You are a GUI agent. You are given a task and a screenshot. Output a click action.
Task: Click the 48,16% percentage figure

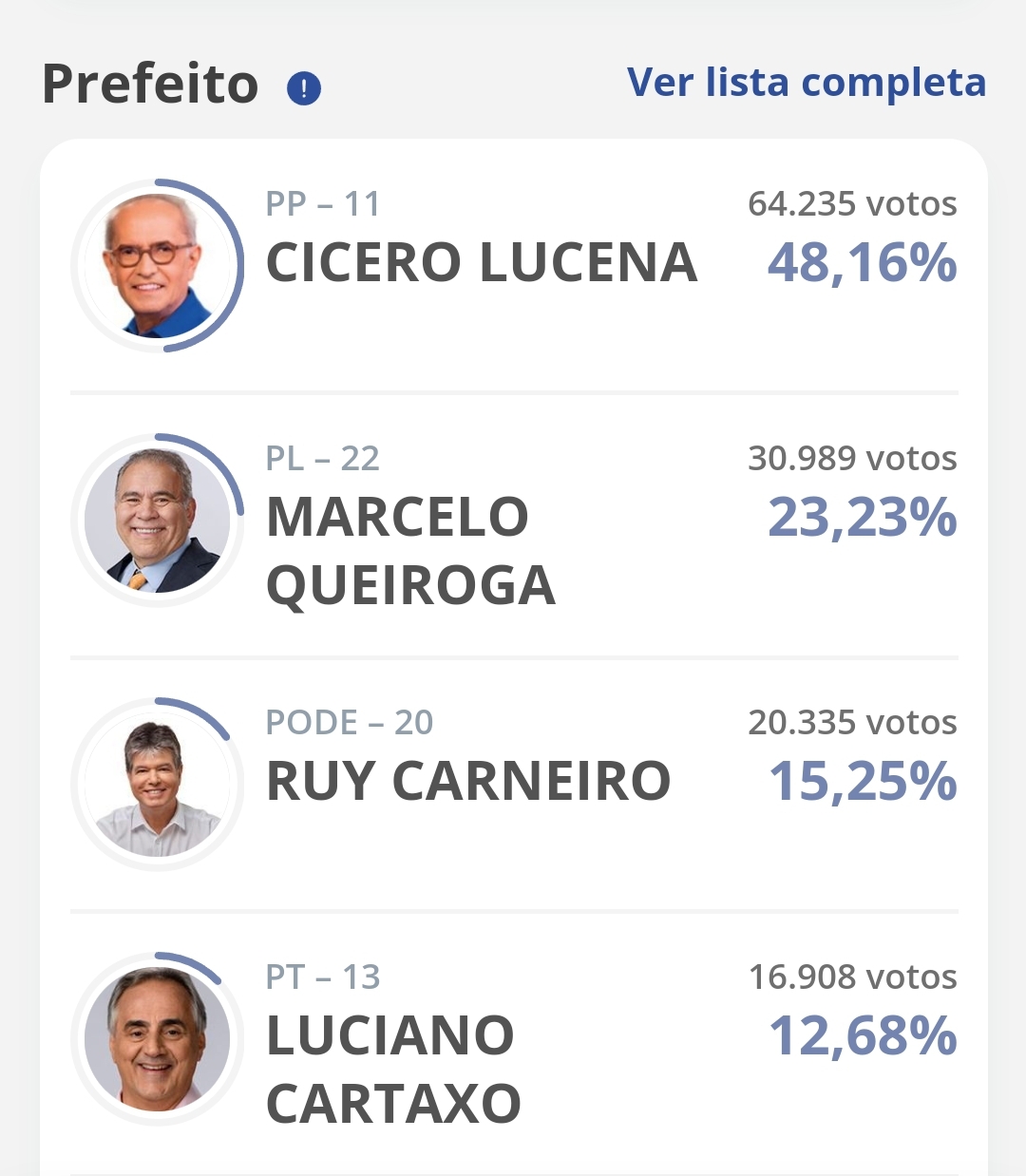click(862, 263)
